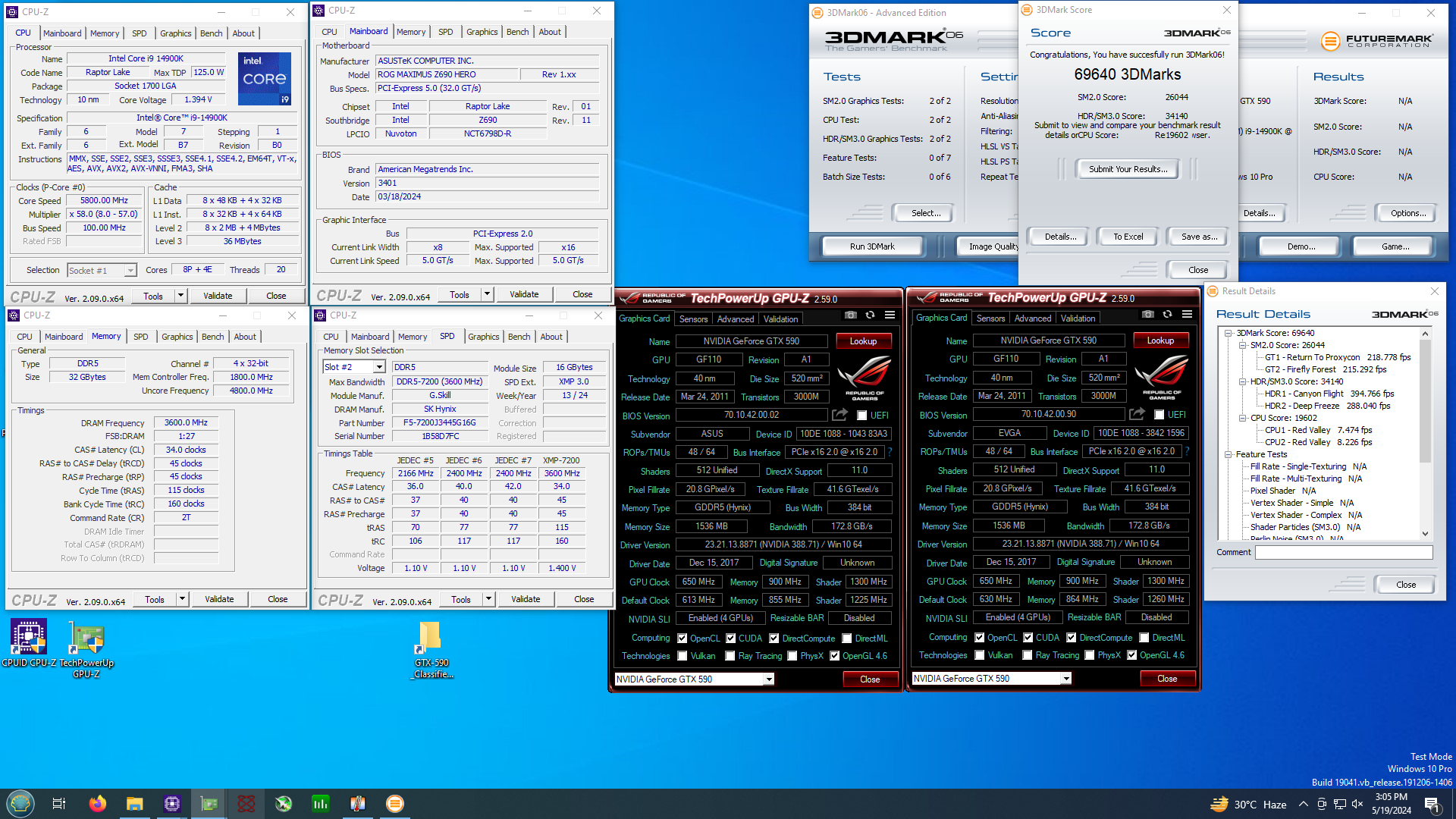Open File Explorer from the taskbar
Viewport: 1456px width, 819px height.
pyautogui.click(x=135, y=804)
